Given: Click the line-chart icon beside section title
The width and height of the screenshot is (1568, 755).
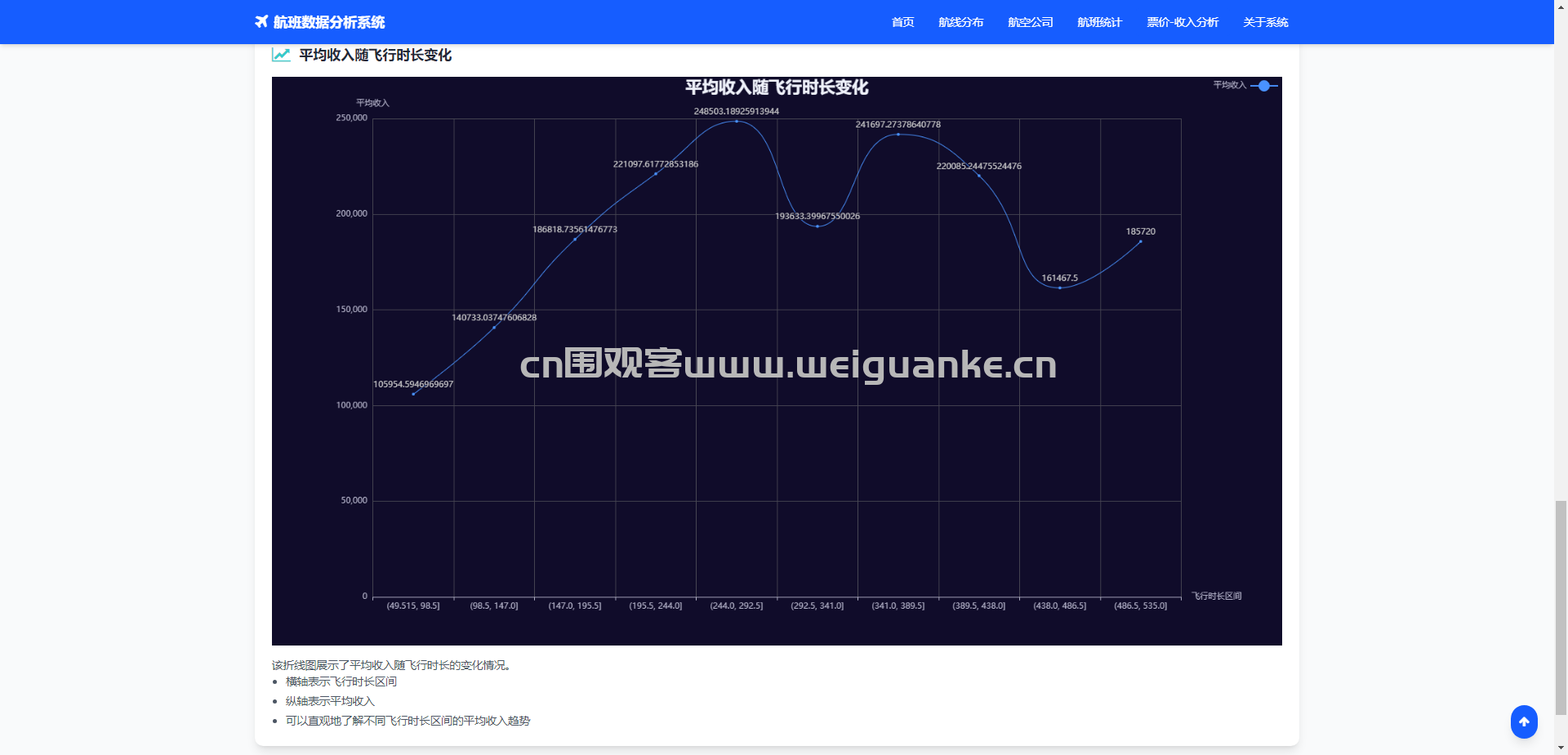Looking at the screenshot, I should 280,55.
